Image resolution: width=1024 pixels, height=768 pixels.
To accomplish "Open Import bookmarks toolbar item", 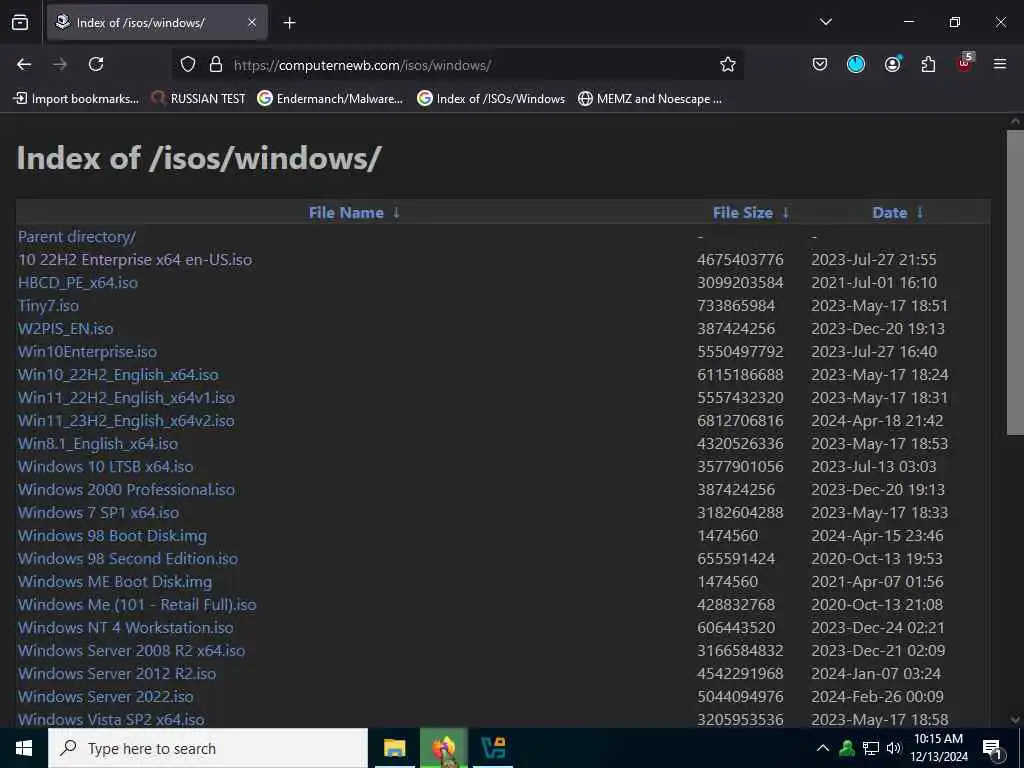I will (76, 99).
